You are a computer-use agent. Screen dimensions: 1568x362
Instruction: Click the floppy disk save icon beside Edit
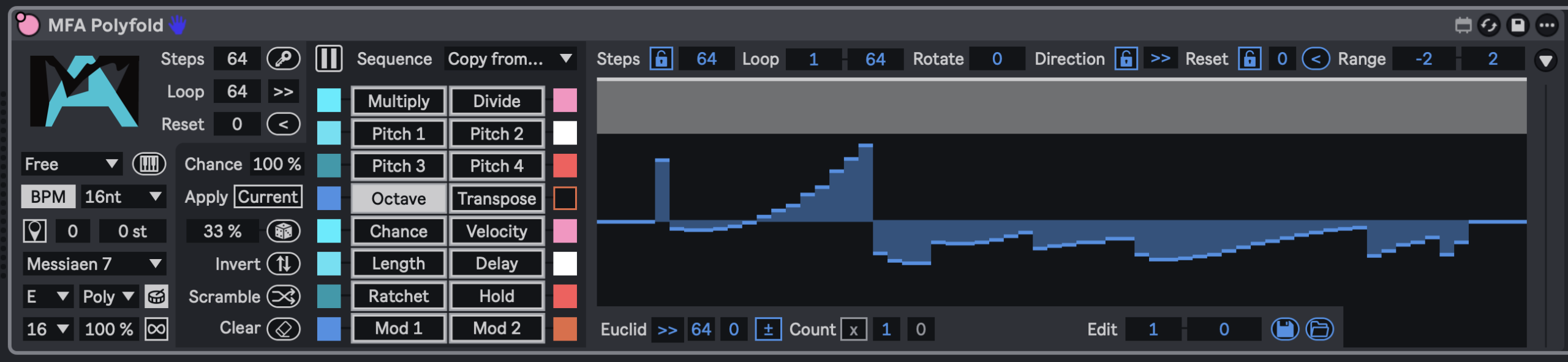[1284, 330]
